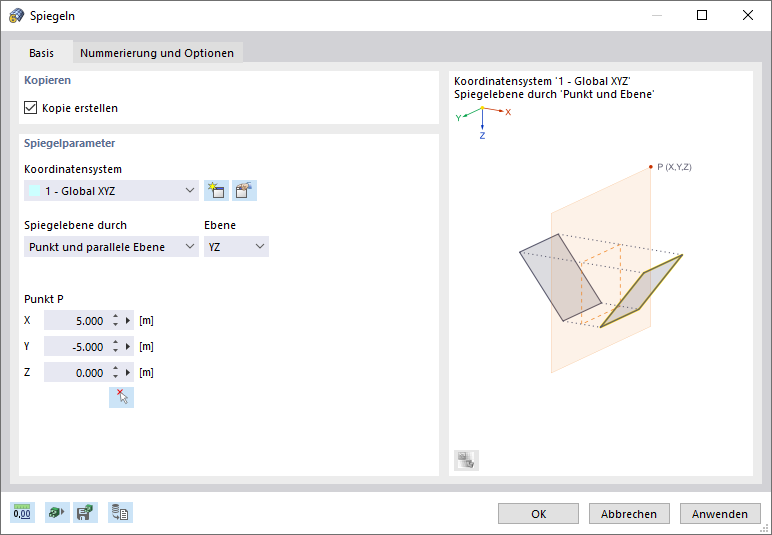The image size is (772, 535).
Task: Open the units and decimals icon
Action: 22,512
